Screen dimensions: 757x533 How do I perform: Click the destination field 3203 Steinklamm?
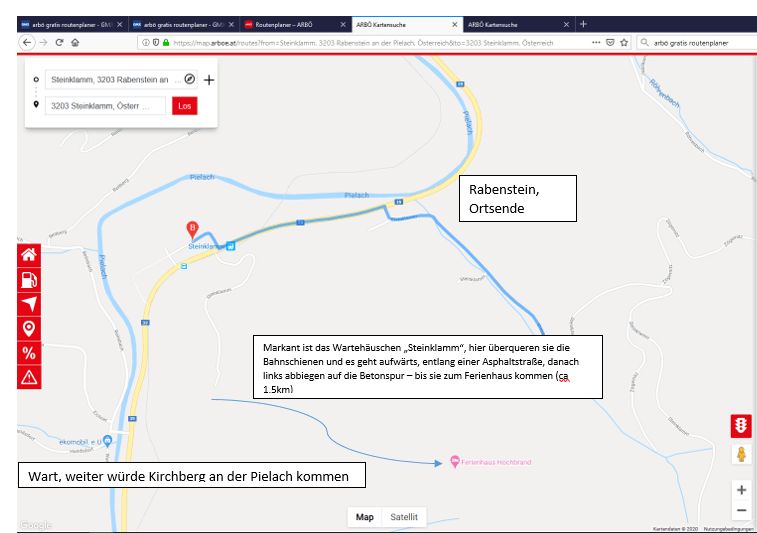tap(105, 105)
